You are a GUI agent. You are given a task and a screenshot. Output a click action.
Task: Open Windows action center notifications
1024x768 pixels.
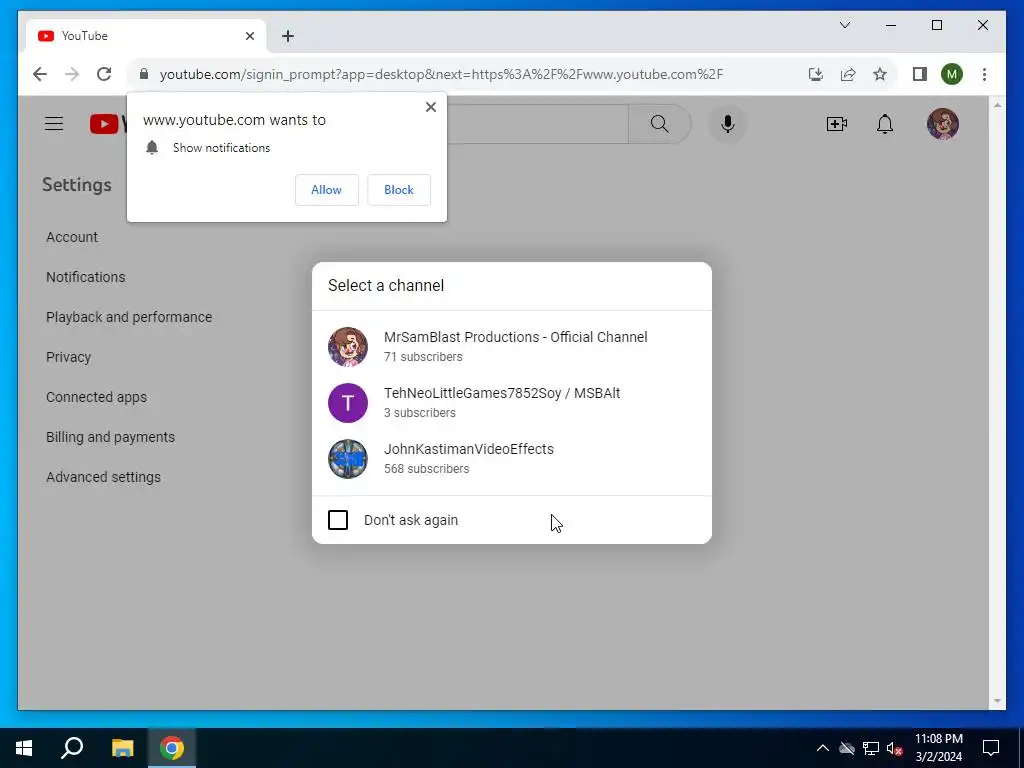coord(991,748)
